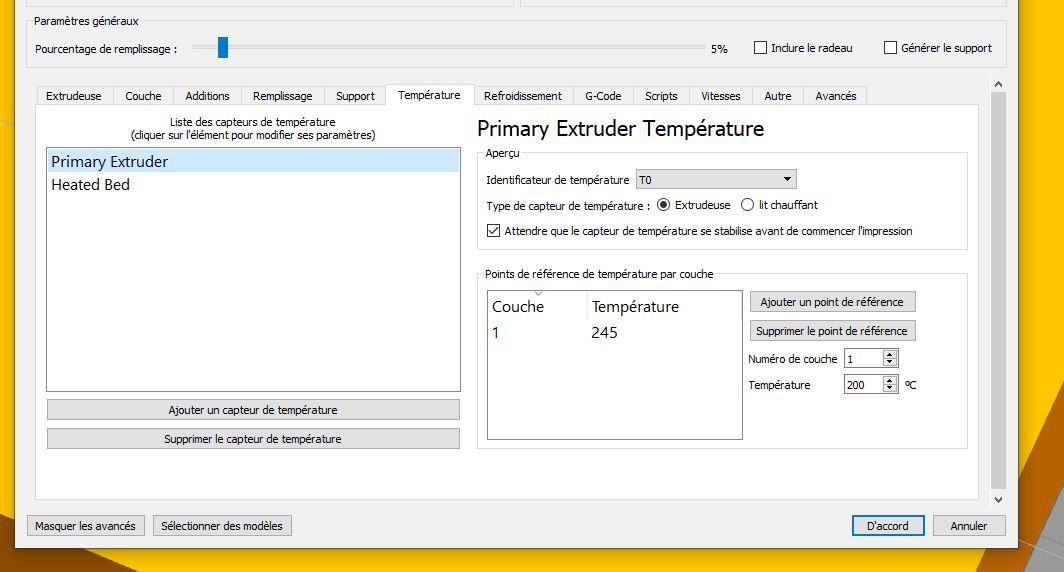This screenshot has height=572, width=1064.
Task: Select the layer 1 setpoint row
Action: coord(615,332)
